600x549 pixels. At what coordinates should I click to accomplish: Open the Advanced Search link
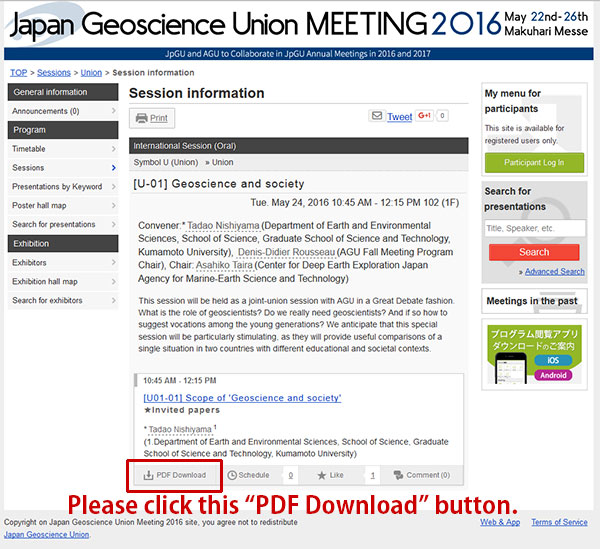[554, 272]
